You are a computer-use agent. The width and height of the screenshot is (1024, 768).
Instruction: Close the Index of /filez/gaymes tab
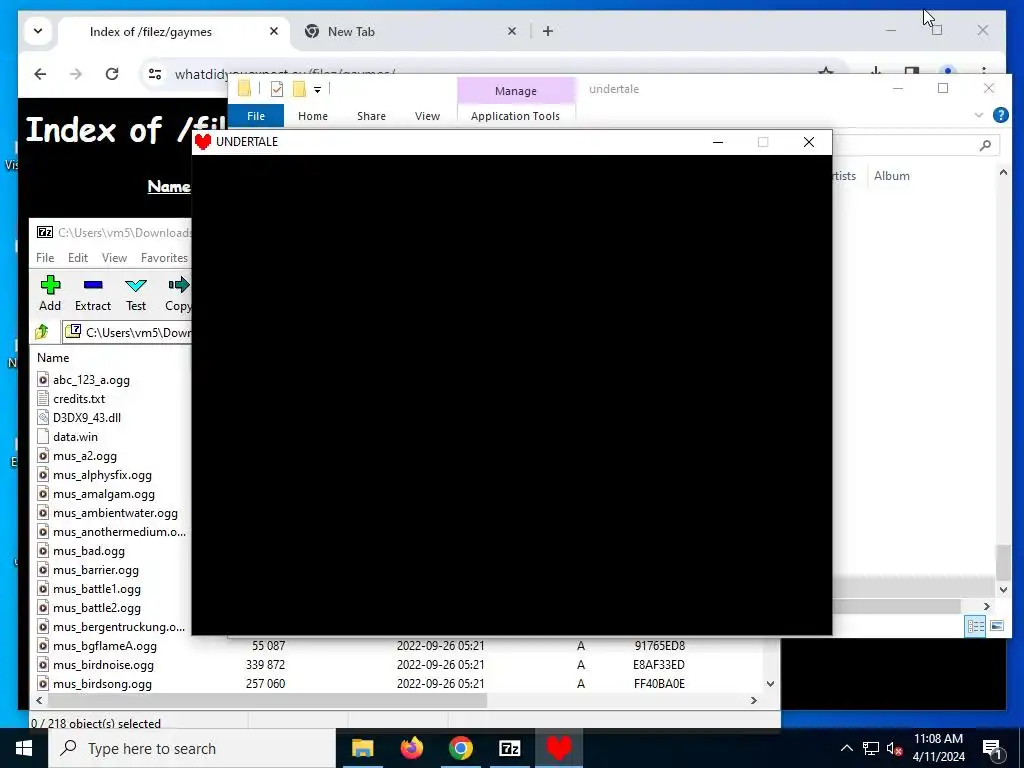(x=274, y=31)
